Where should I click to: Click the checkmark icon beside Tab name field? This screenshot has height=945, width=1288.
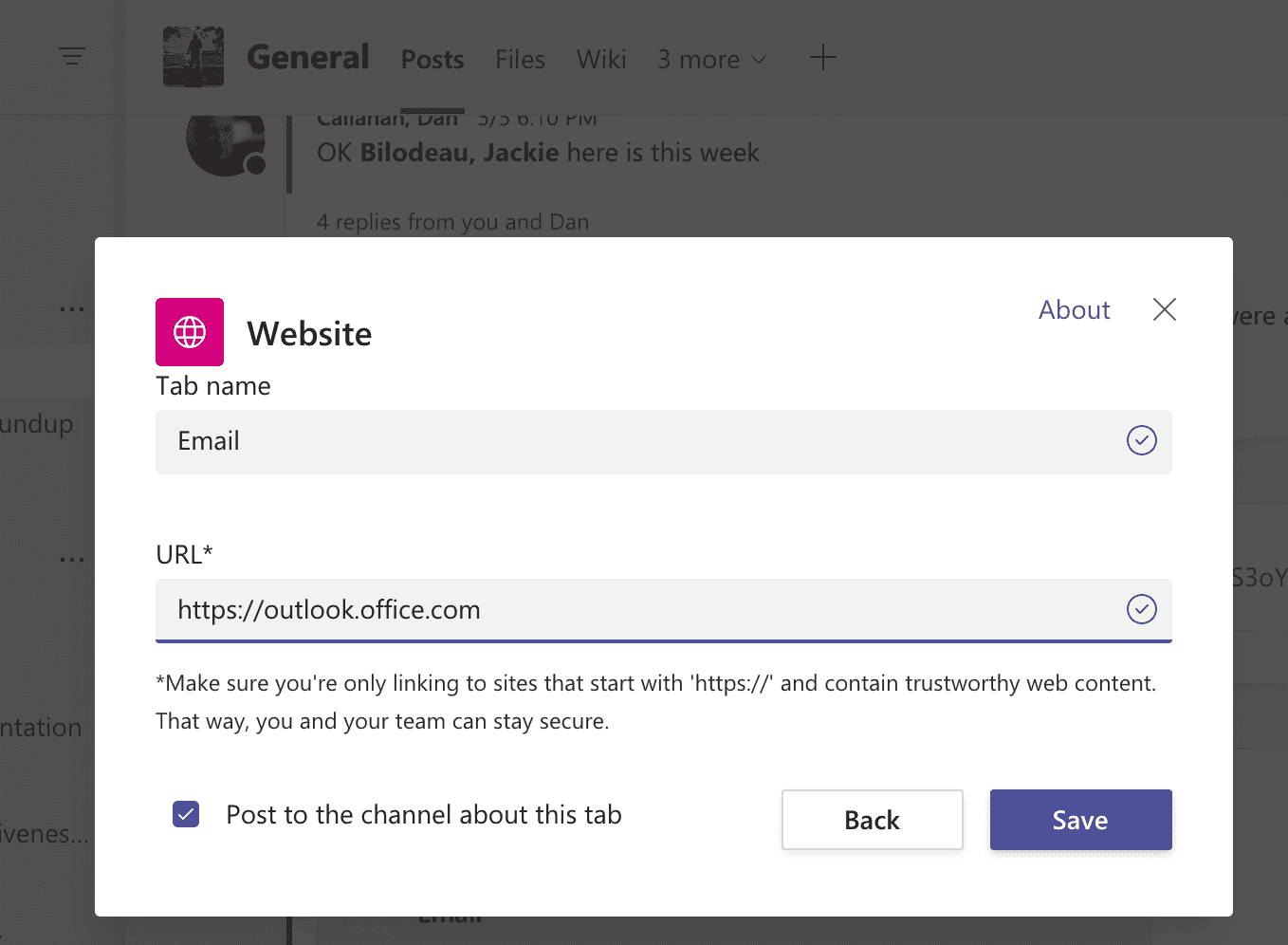[1141, 440]
